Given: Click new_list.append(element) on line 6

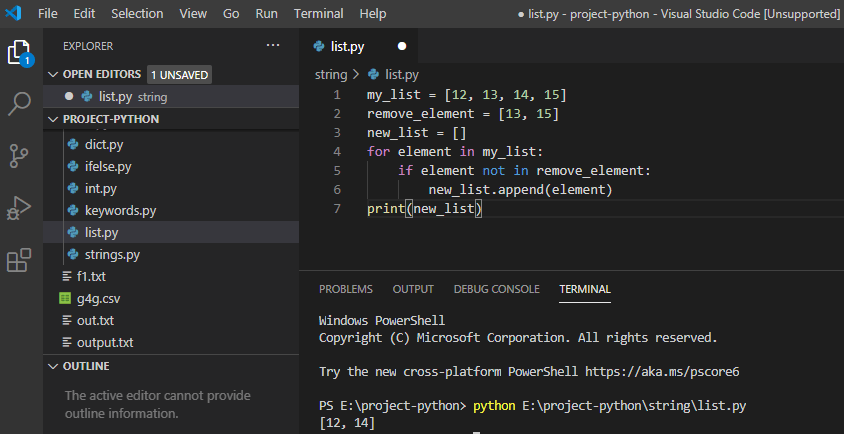Looking at the screenshot, I should click(521, 190).
